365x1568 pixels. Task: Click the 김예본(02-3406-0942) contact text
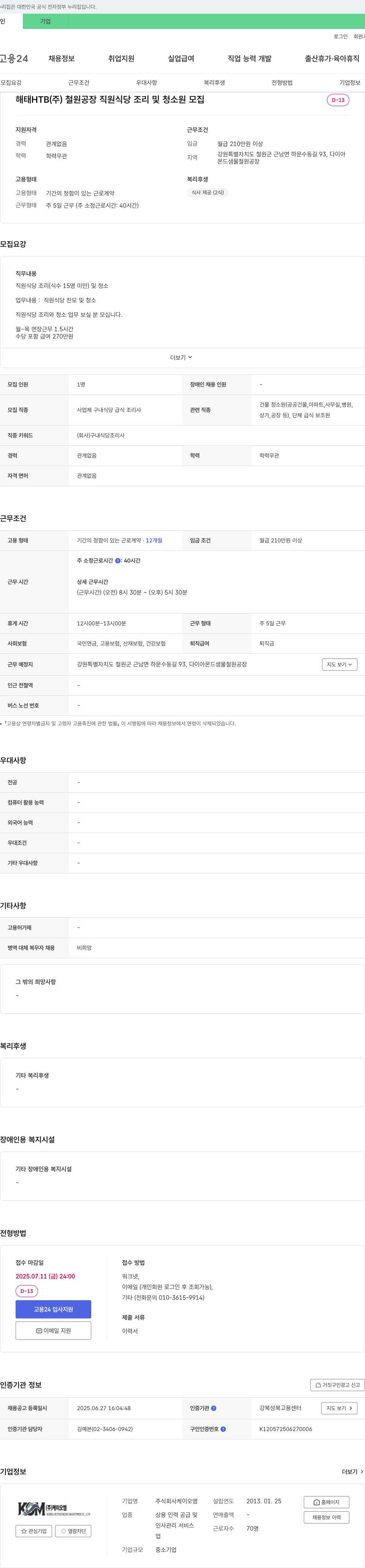point(105,1429)
